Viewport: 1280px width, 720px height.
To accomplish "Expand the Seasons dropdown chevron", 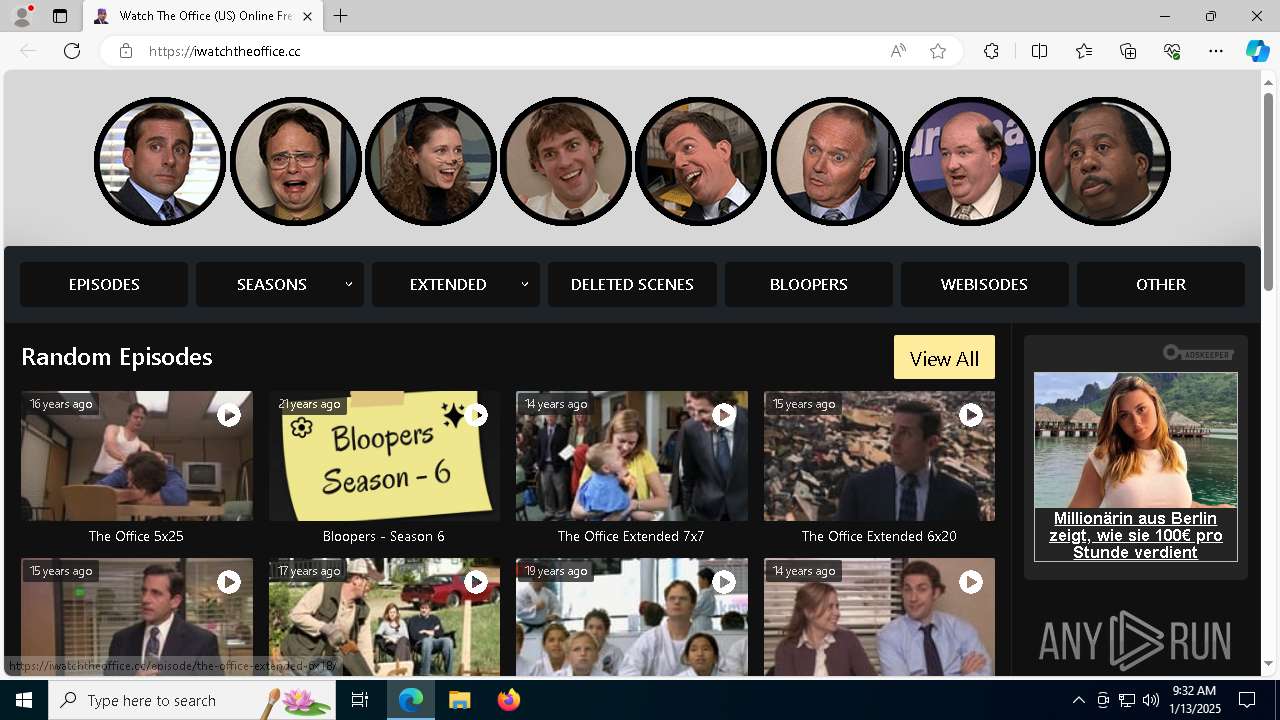I will [349, 284].
